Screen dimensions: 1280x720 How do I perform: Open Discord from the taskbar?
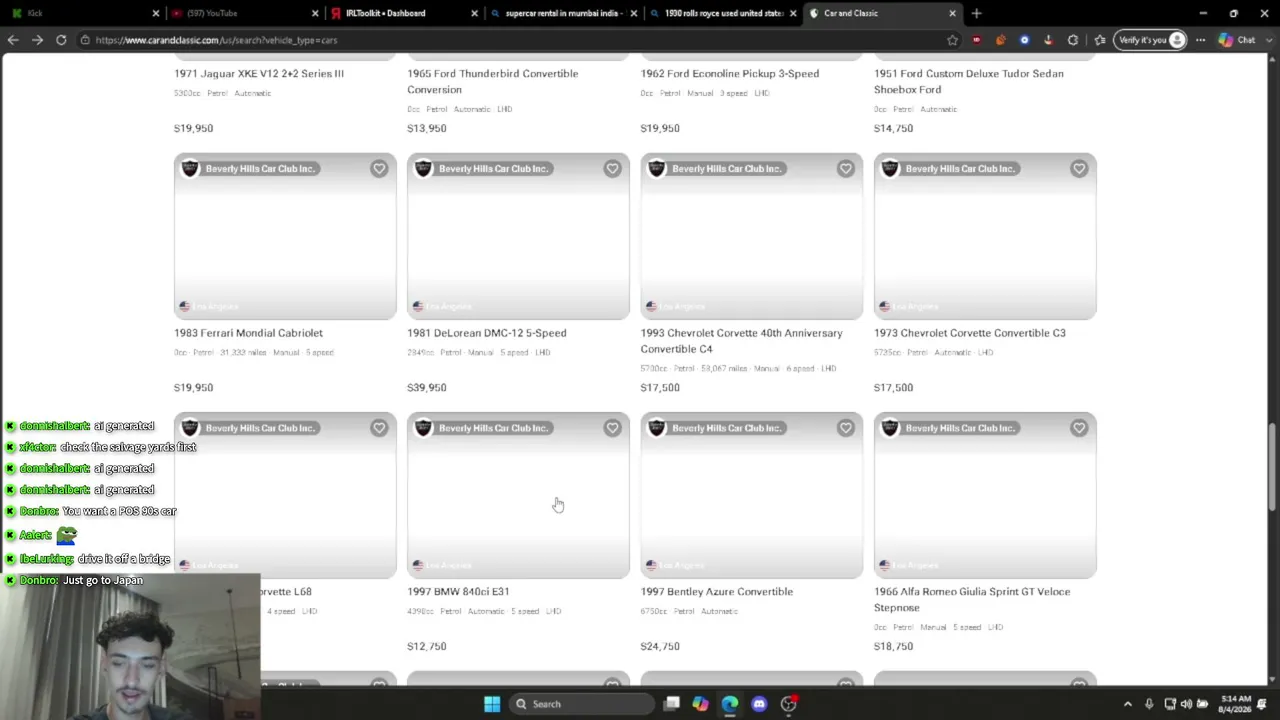759,704
